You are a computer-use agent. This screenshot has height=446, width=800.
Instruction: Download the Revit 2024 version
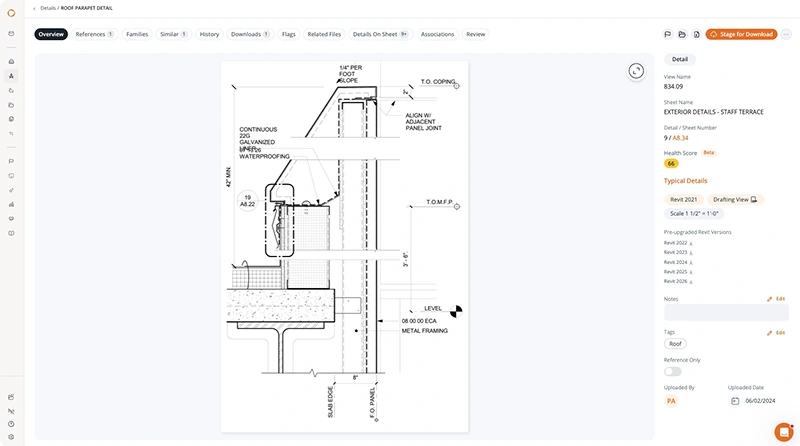(x=691, y=262)
